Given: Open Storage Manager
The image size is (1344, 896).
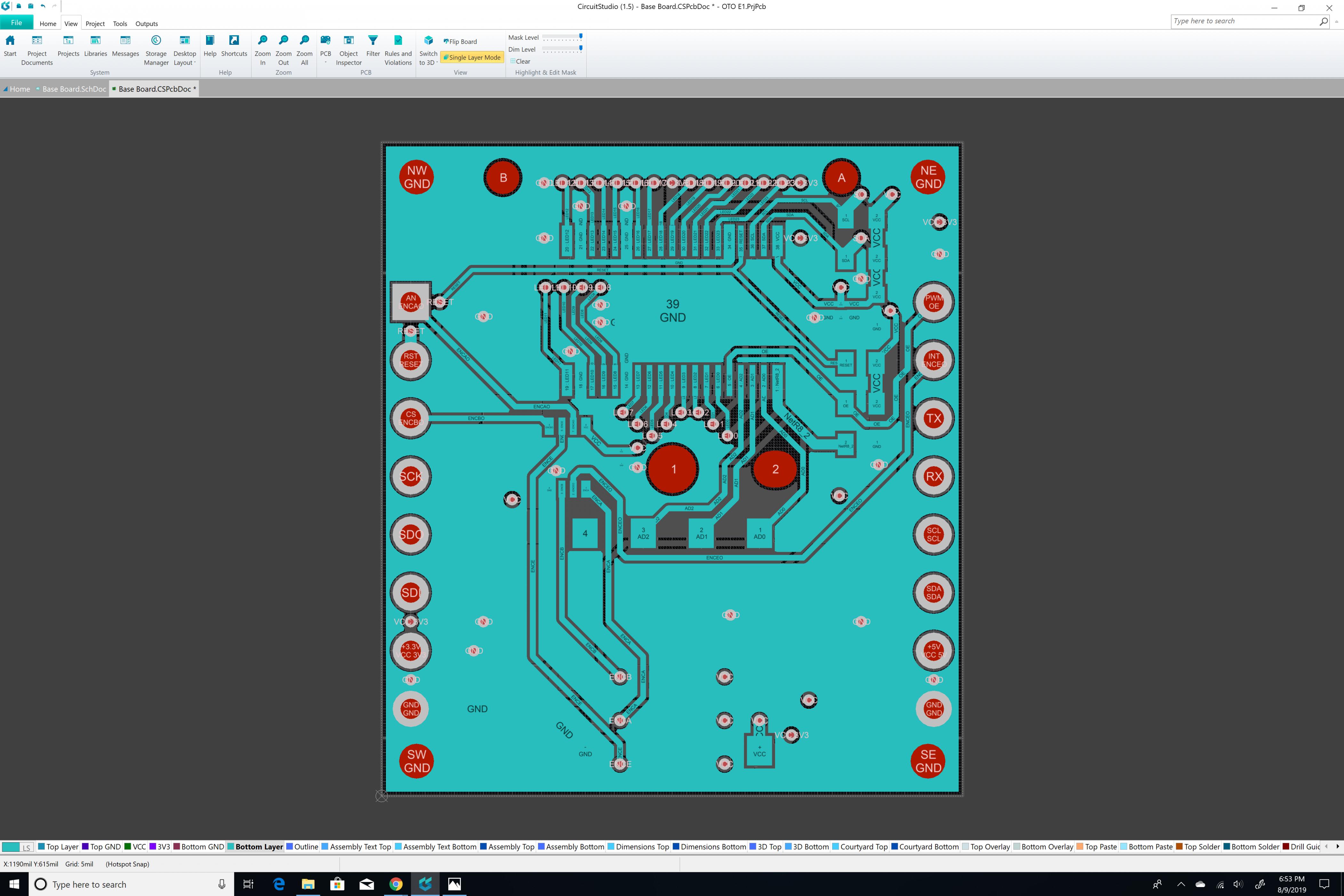Looking at the screenshot, I should [x=156, y=50].
